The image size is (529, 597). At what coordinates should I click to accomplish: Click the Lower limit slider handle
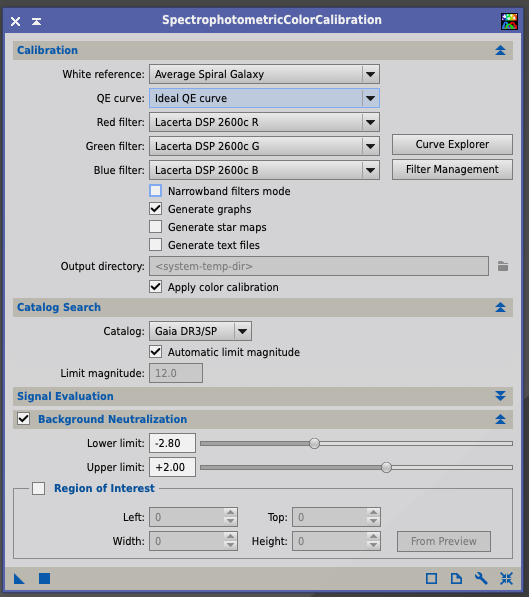click(x=314, y=443)
